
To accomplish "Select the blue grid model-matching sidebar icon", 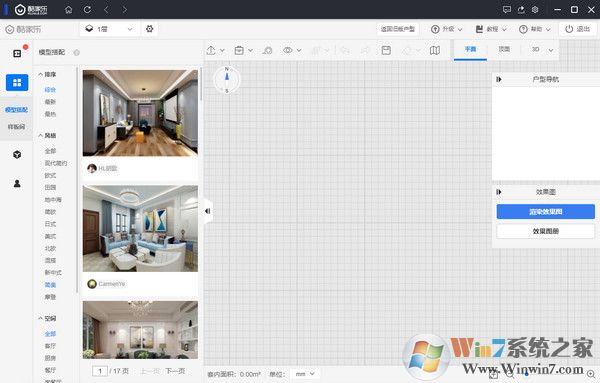I will (17, 82).
